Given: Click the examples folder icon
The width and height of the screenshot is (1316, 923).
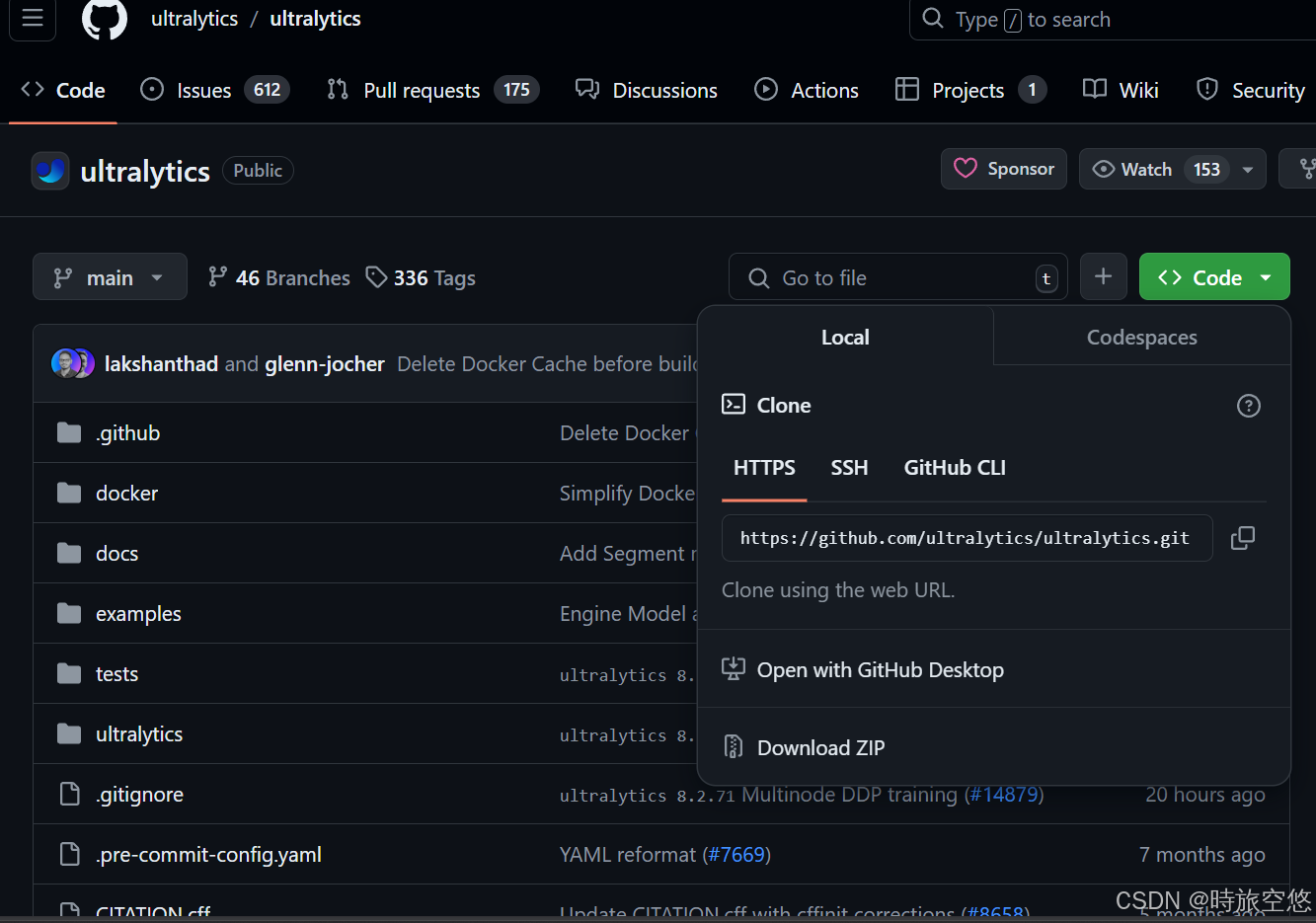Looking at the screenshot, I should click(x=69, y=613).
